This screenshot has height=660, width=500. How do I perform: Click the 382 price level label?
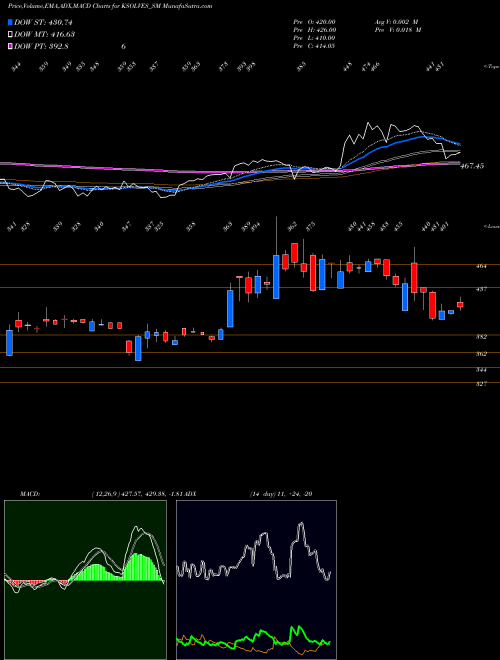(482, 337)
